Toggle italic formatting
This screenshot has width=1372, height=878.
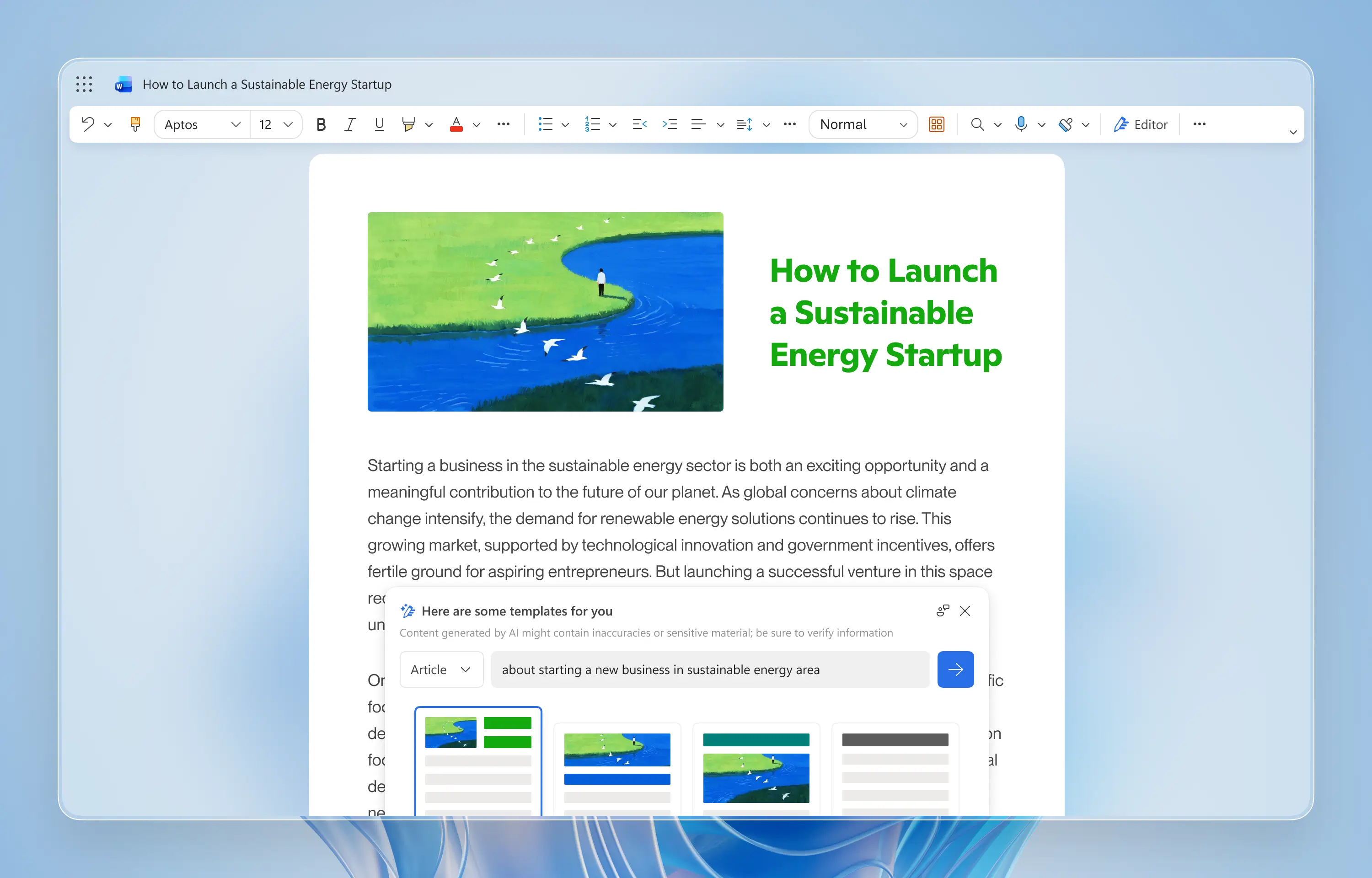[349, 124]
